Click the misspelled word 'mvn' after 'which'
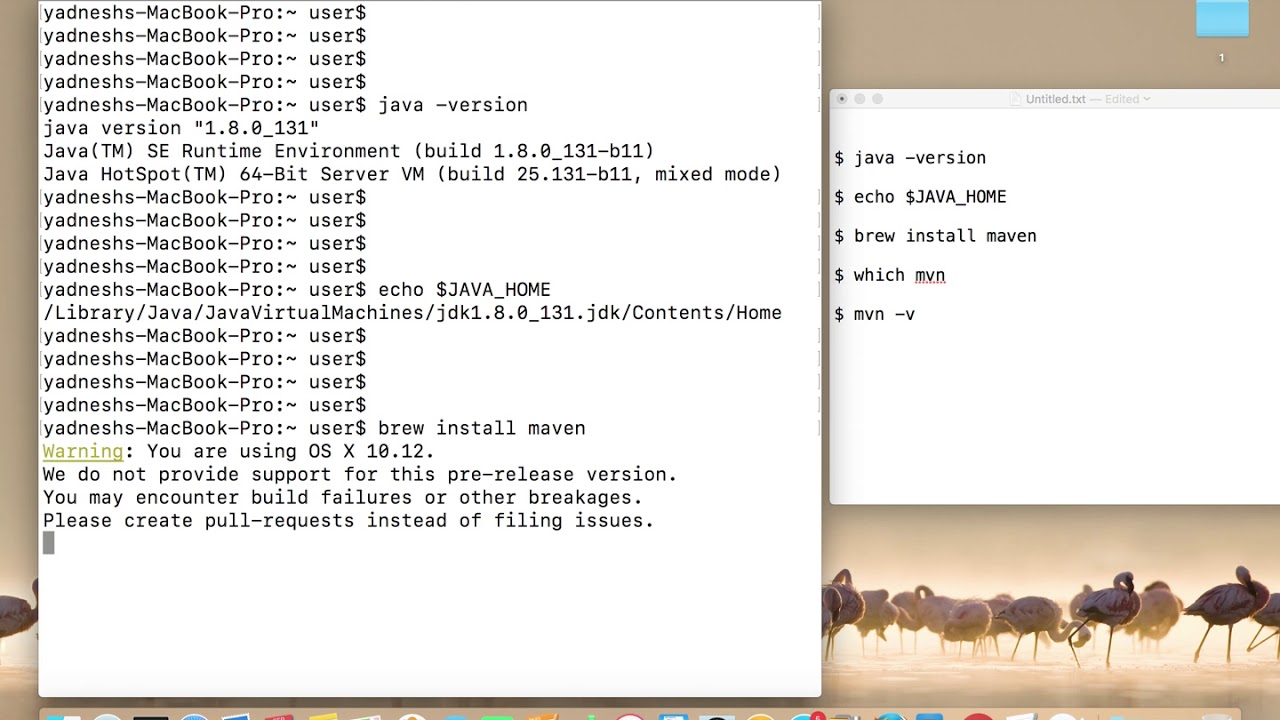 pos(930,275)
